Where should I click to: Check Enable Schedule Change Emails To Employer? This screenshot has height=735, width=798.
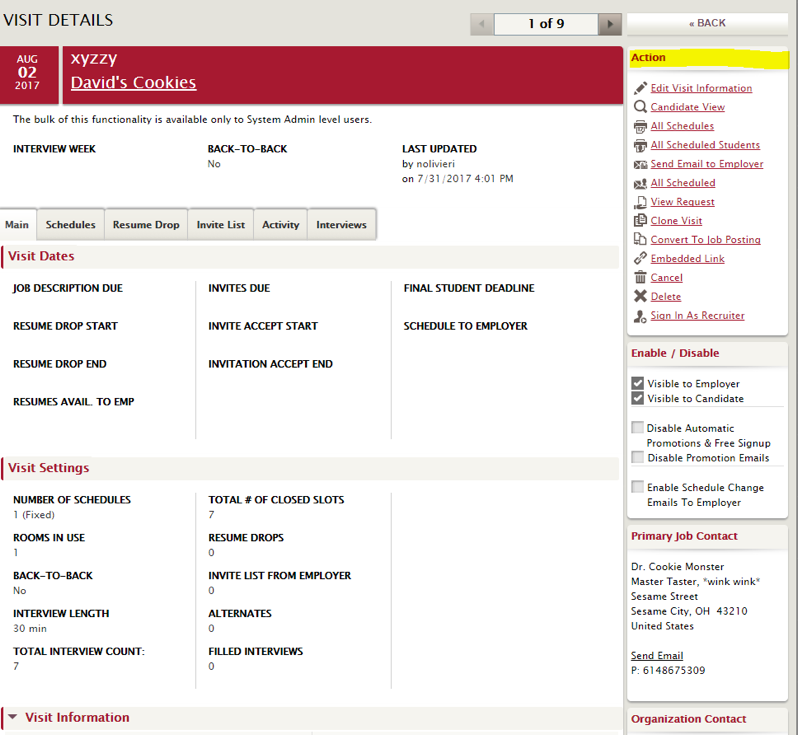637,487
